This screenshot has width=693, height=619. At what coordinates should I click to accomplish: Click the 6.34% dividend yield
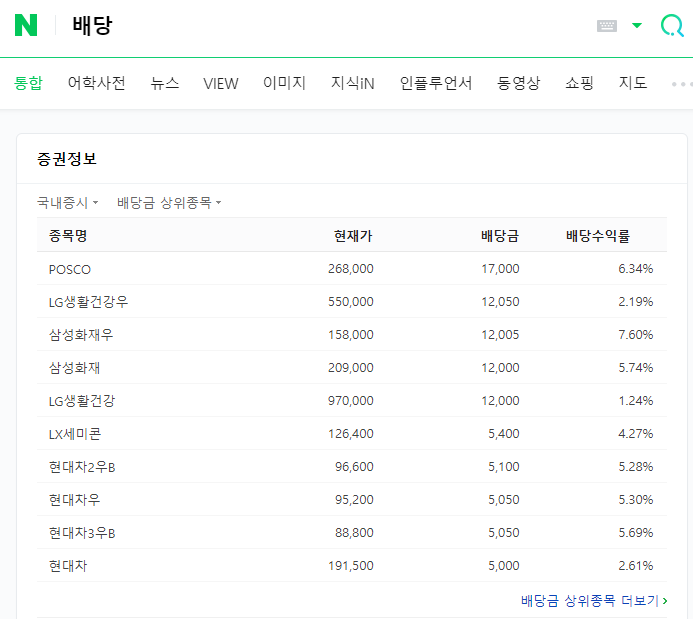coord(636,269)
